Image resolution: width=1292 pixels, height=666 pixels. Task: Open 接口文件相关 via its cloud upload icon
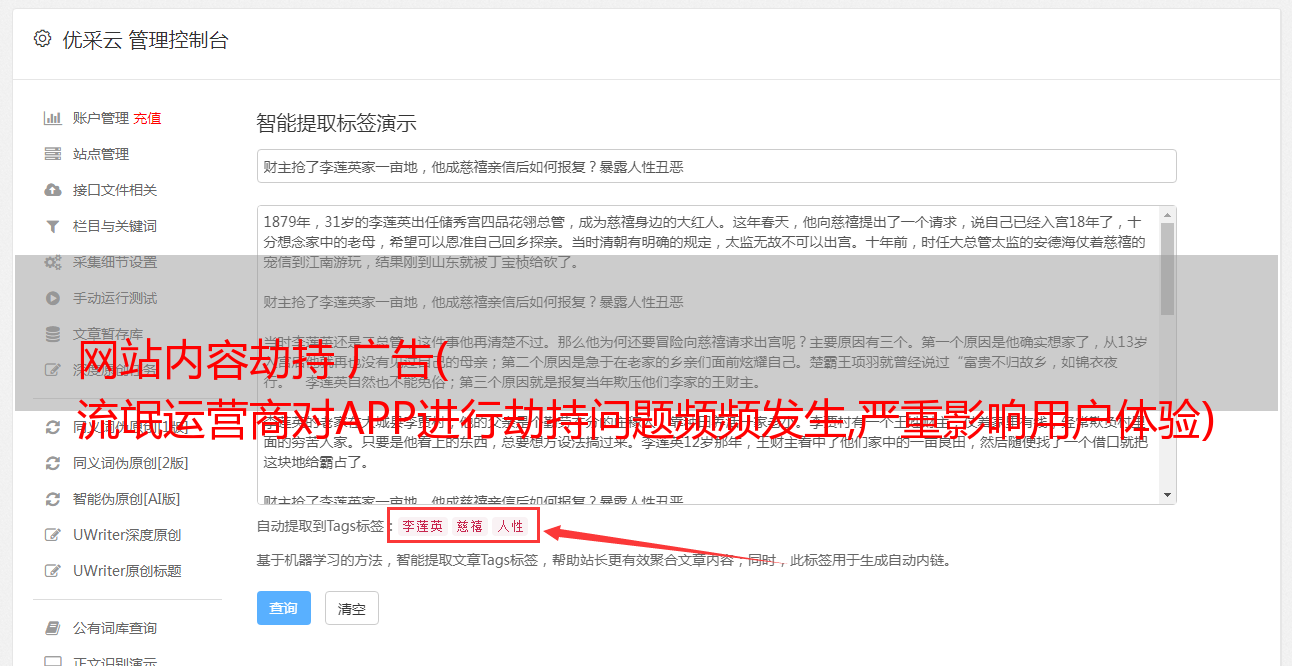[x=52, y=190]
